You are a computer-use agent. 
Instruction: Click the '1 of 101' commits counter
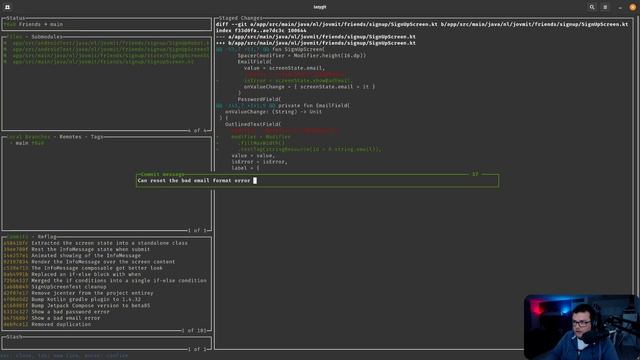click(x=194, y=331)
